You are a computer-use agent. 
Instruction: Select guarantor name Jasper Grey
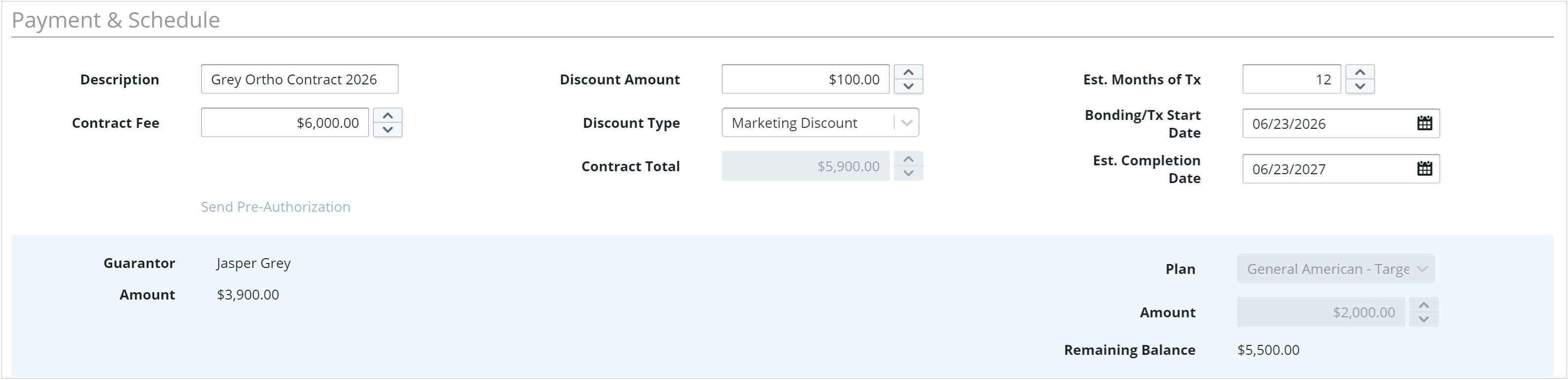coord(254,263)
